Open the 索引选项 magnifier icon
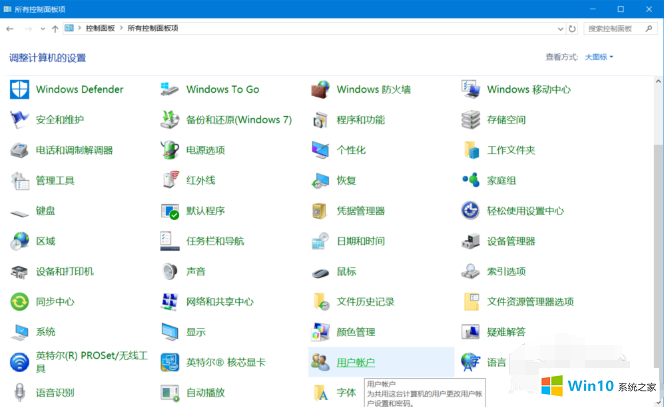 tap(470, 271)
